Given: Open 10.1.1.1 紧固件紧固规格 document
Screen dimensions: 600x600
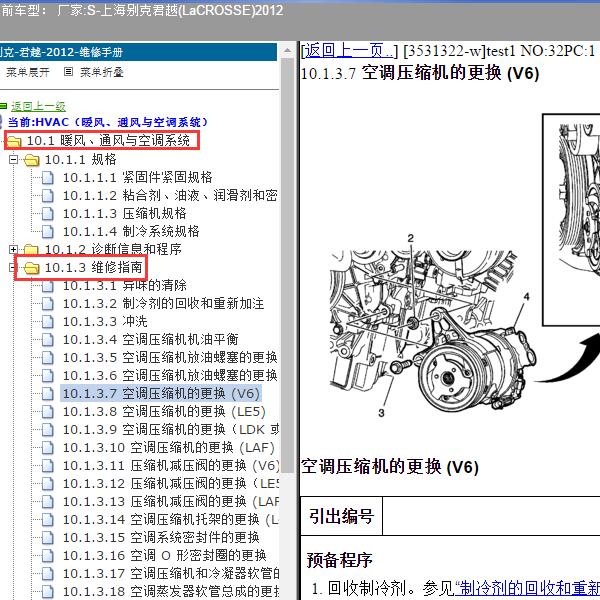Looking at the screenshot, I should point(137,177).
